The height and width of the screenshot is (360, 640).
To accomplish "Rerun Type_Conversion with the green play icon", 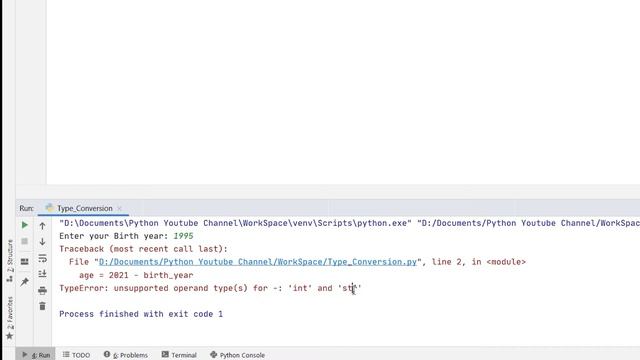I will tap(24, 225).
